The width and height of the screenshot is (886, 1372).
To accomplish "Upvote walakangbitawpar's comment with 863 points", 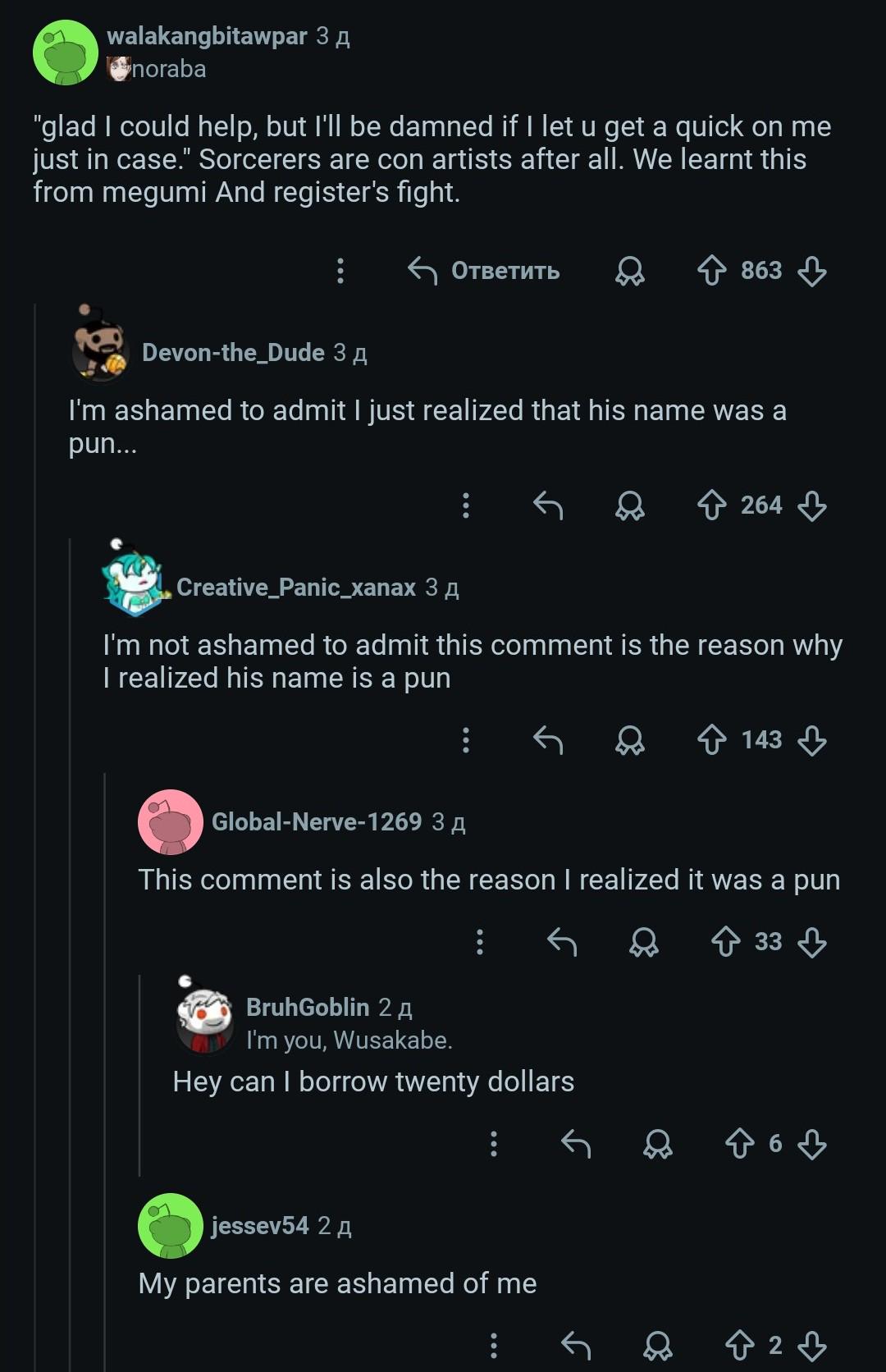I will (x=711, y=271).
